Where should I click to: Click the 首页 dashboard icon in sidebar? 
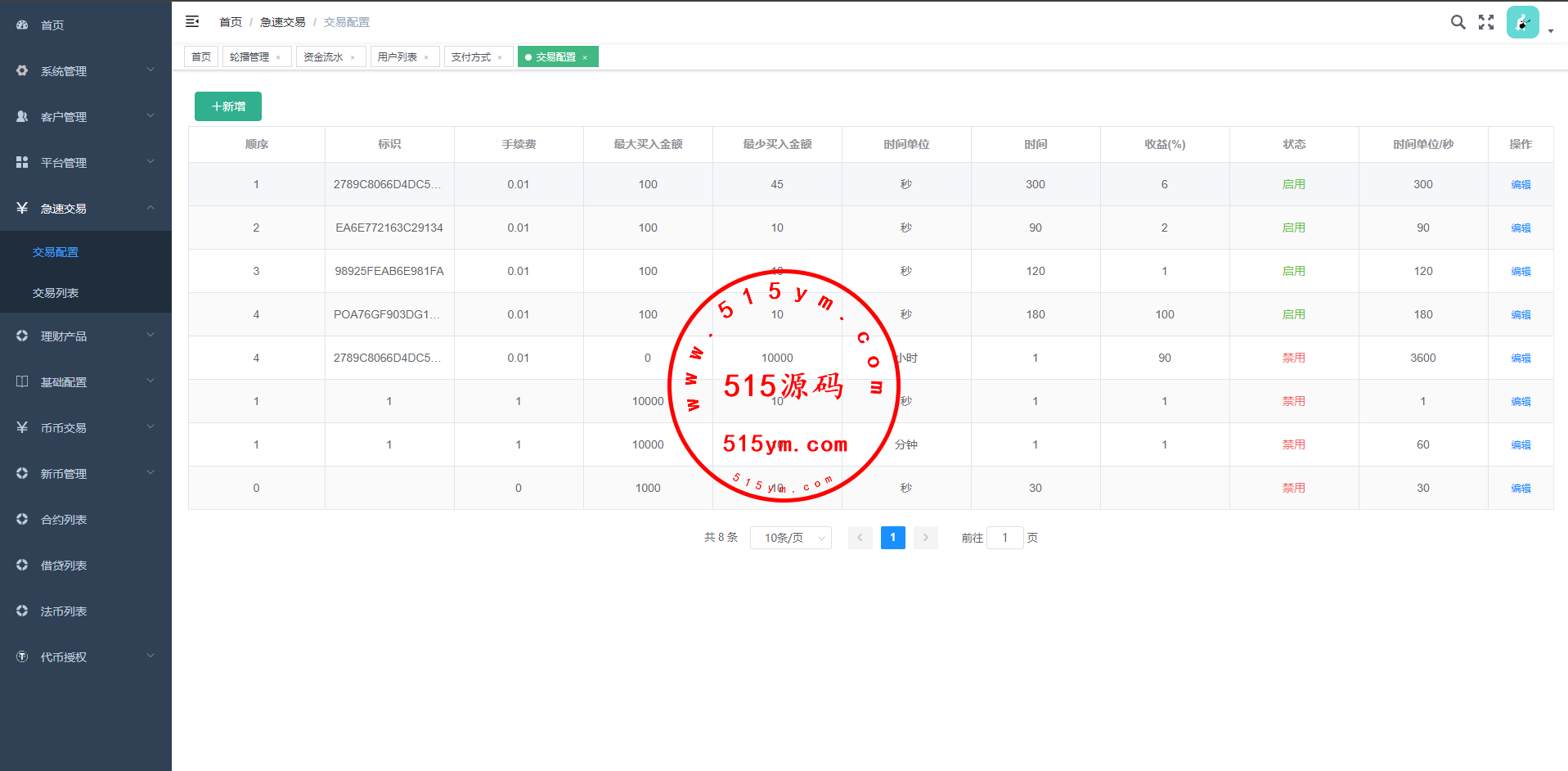point(22,25)
